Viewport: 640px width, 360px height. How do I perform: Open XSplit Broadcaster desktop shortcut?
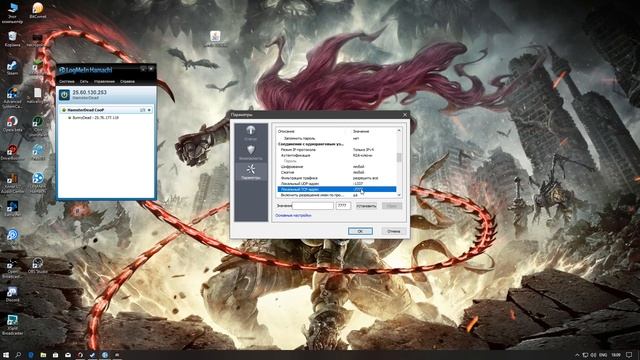click(x=12, y=325)
